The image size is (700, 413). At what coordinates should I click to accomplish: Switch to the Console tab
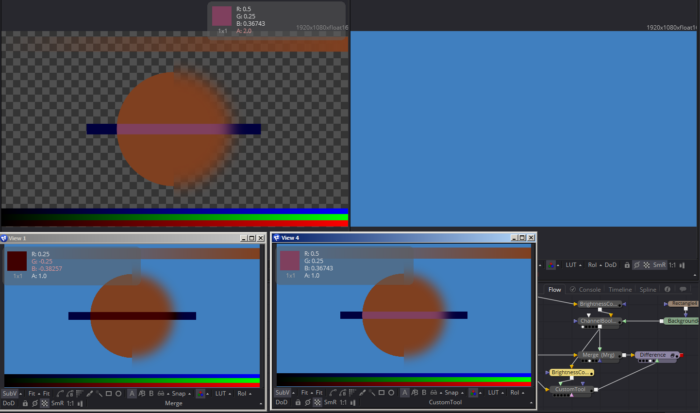[588, 289]
